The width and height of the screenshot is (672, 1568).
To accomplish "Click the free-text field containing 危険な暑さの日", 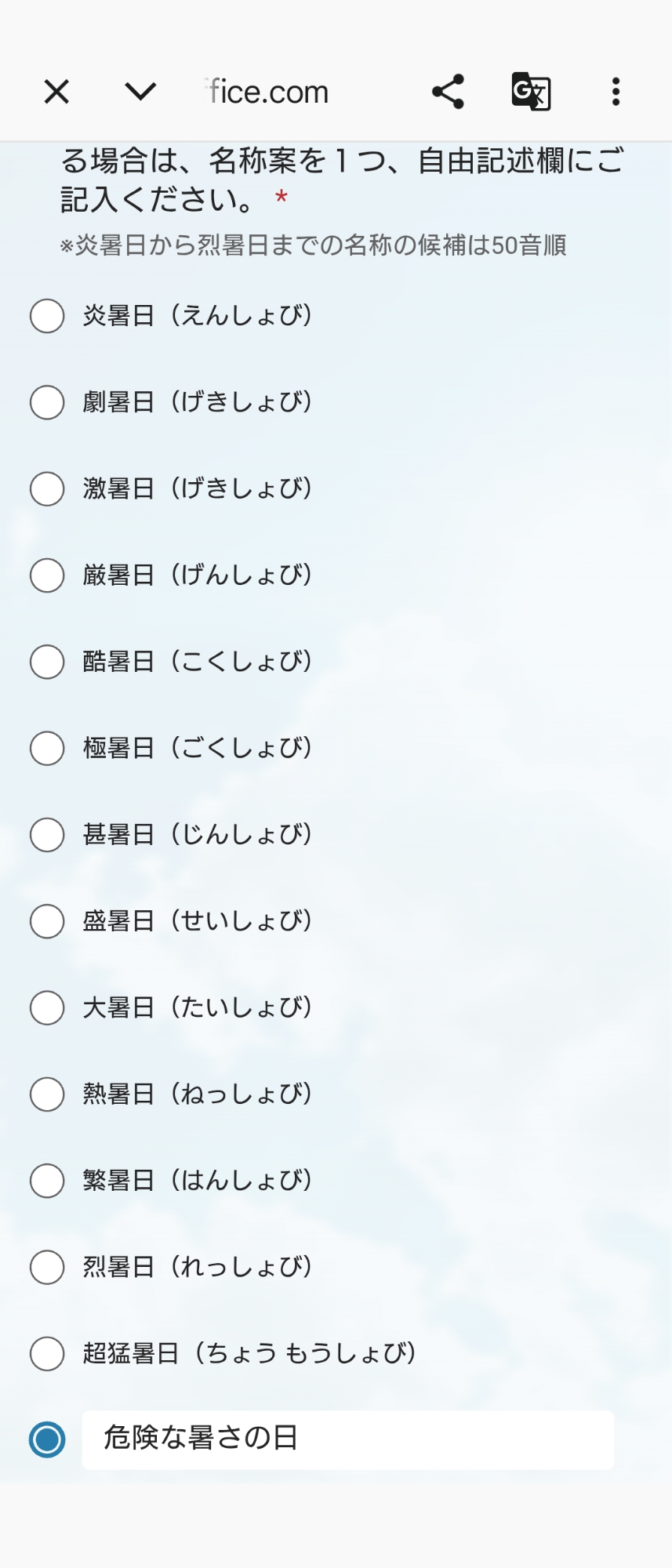I will click(347, 1439).
